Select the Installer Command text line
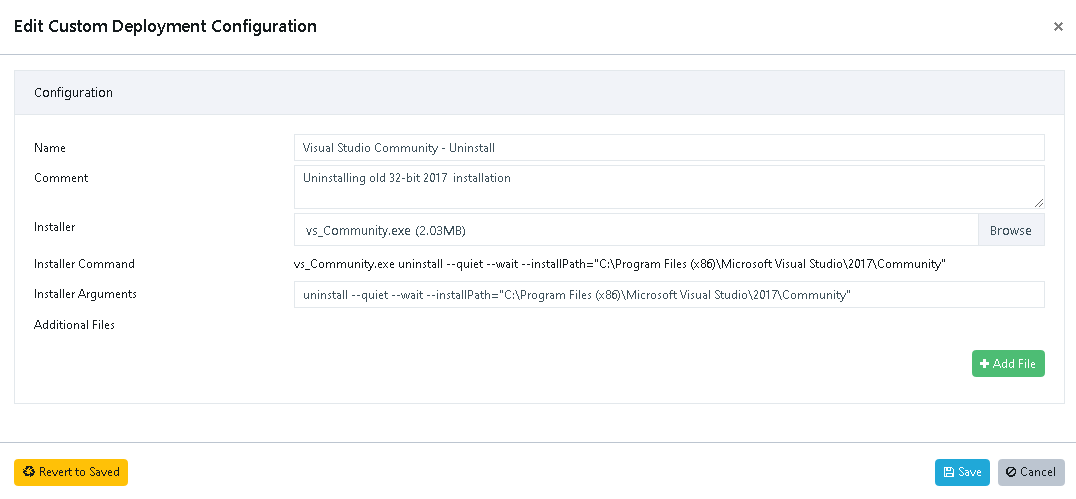Image resolution: width=1076 pixels, height=499 pixels. click(620, 264)
